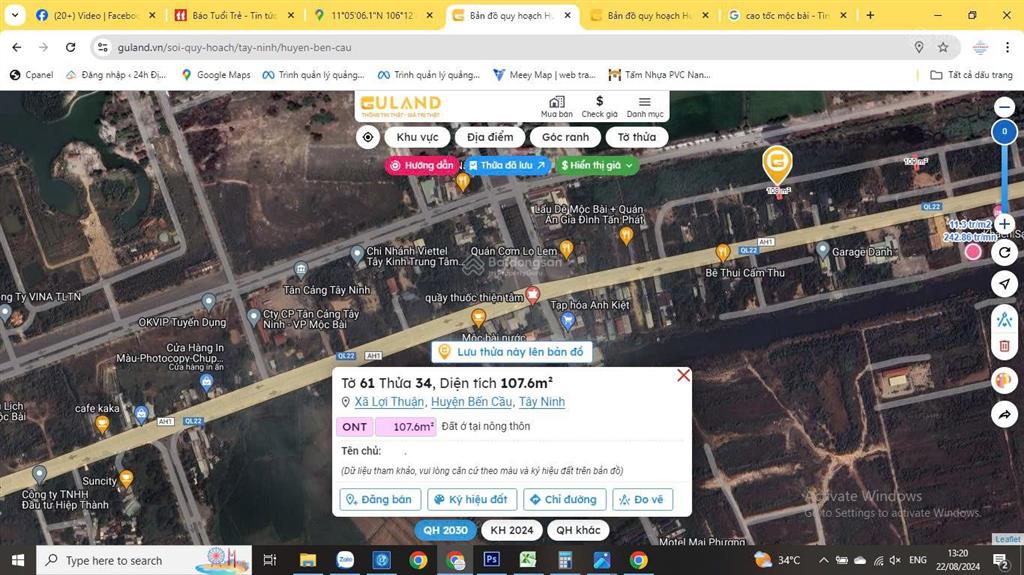Click the Windows Start button
This screenshot has width=1024, height=575.
[18, 560]
